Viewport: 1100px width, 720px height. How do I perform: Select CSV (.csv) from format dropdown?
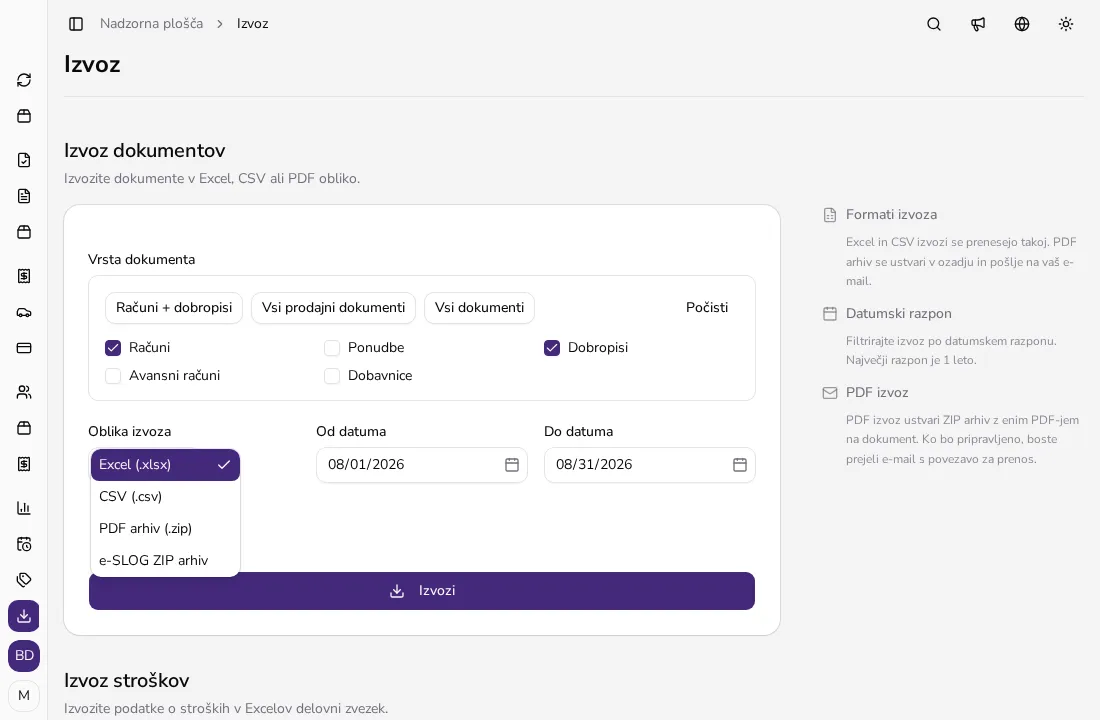tap(166, 497)
